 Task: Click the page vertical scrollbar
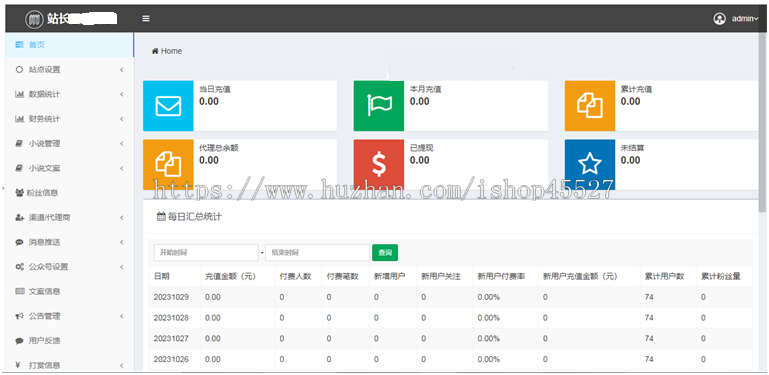pyautogui.click(x=762, y=123)
